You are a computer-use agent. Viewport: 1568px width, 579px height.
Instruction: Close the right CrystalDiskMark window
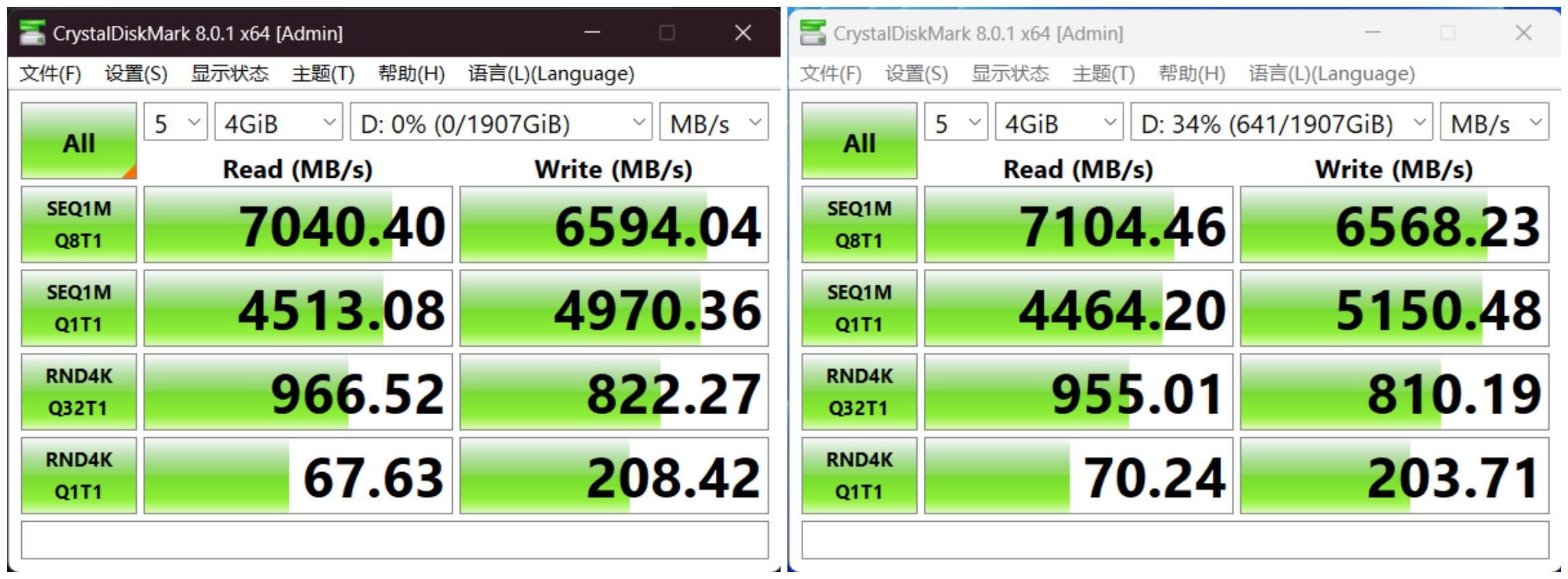coord(1524,33)
